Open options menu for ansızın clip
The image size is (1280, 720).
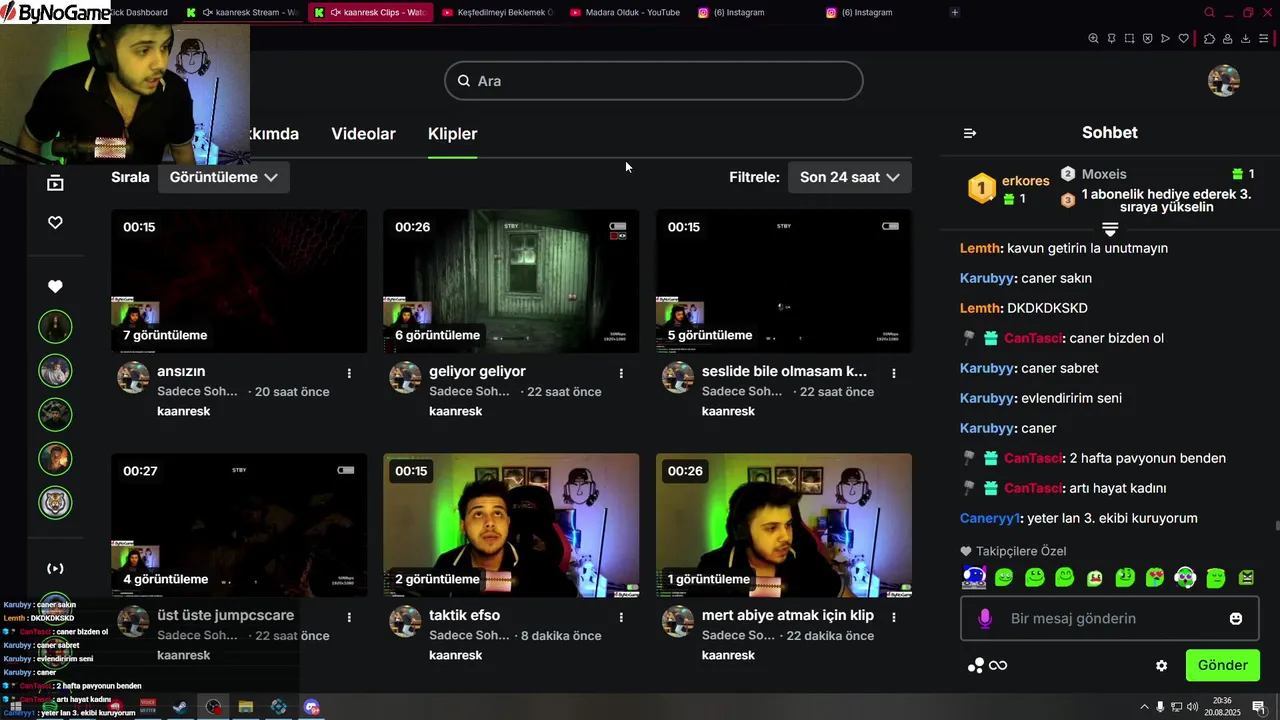(x=349, y=373)
